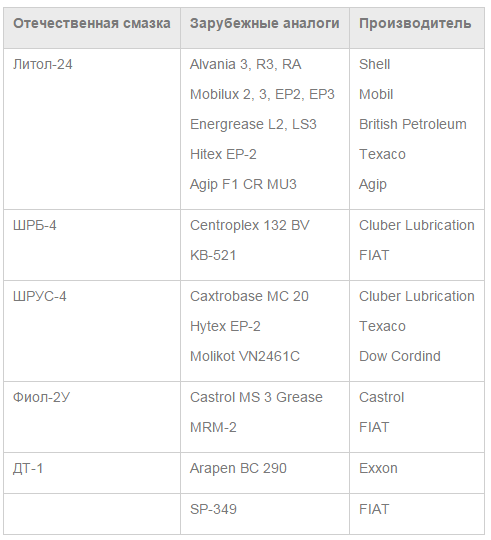Click the 'KB-521' analog text
The image size is (491, 540).
coord(213,256)
